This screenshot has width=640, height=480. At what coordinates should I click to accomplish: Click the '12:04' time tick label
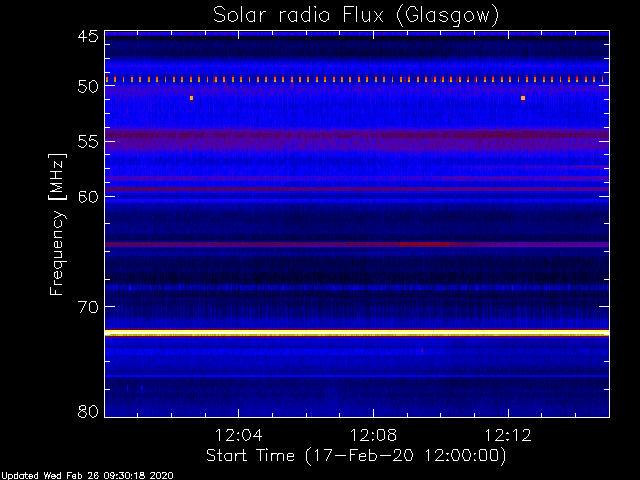click(238, 436)
